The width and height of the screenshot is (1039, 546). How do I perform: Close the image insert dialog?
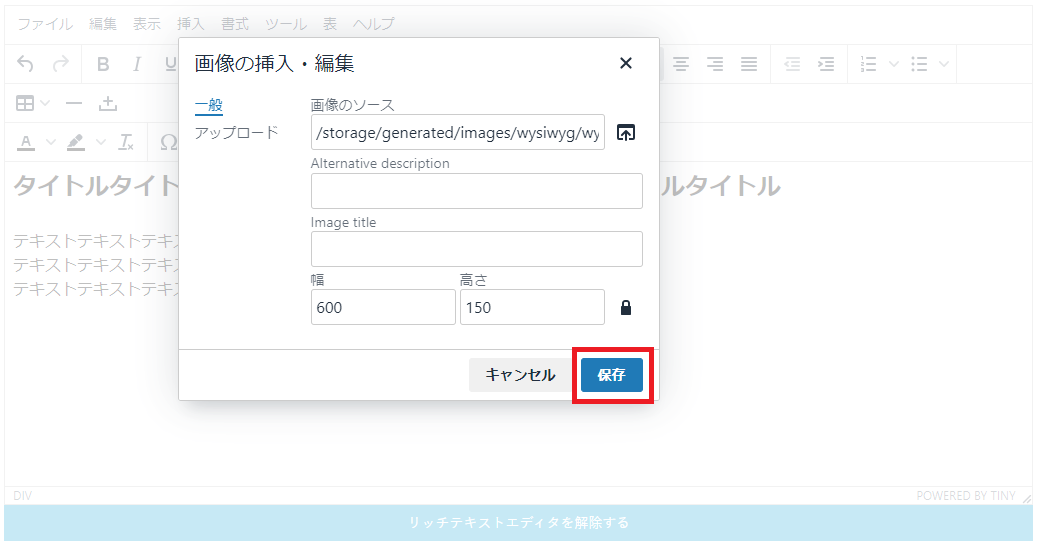(x=626, y=63)
